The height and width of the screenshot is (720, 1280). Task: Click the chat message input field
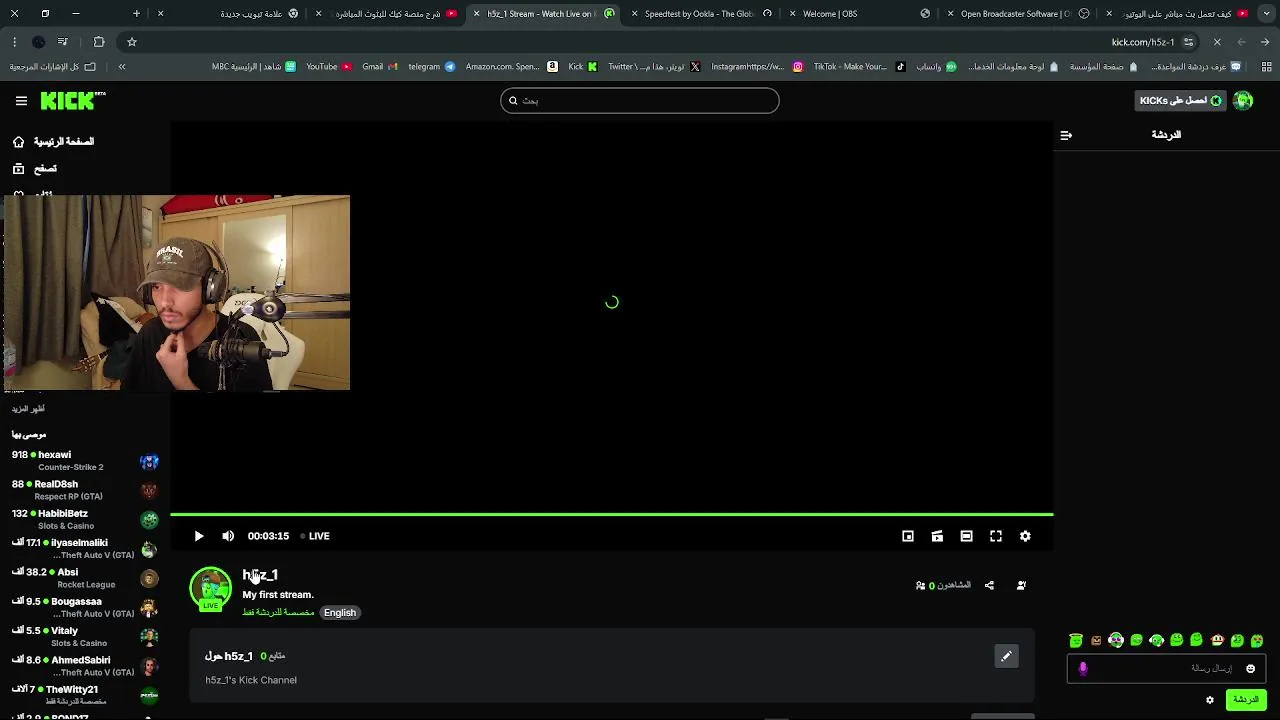pyautogui.click(x=1166, y=668)
